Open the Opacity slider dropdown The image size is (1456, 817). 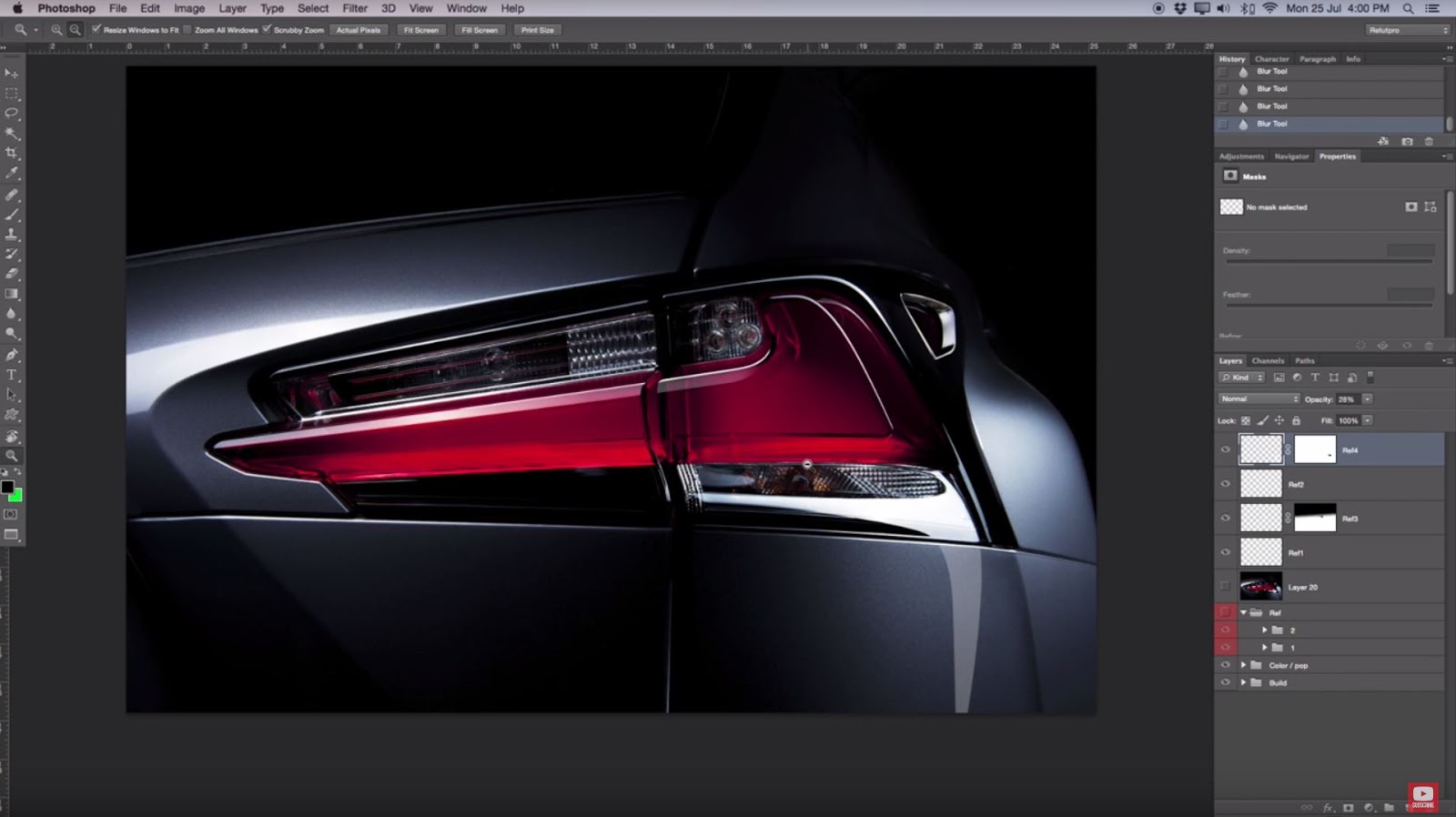(1367, 399)
